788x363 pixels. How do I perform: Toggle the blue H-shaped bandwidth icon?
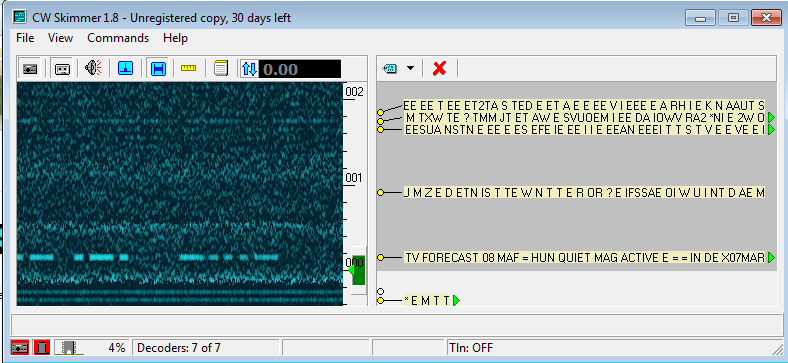tap(158, 68)
